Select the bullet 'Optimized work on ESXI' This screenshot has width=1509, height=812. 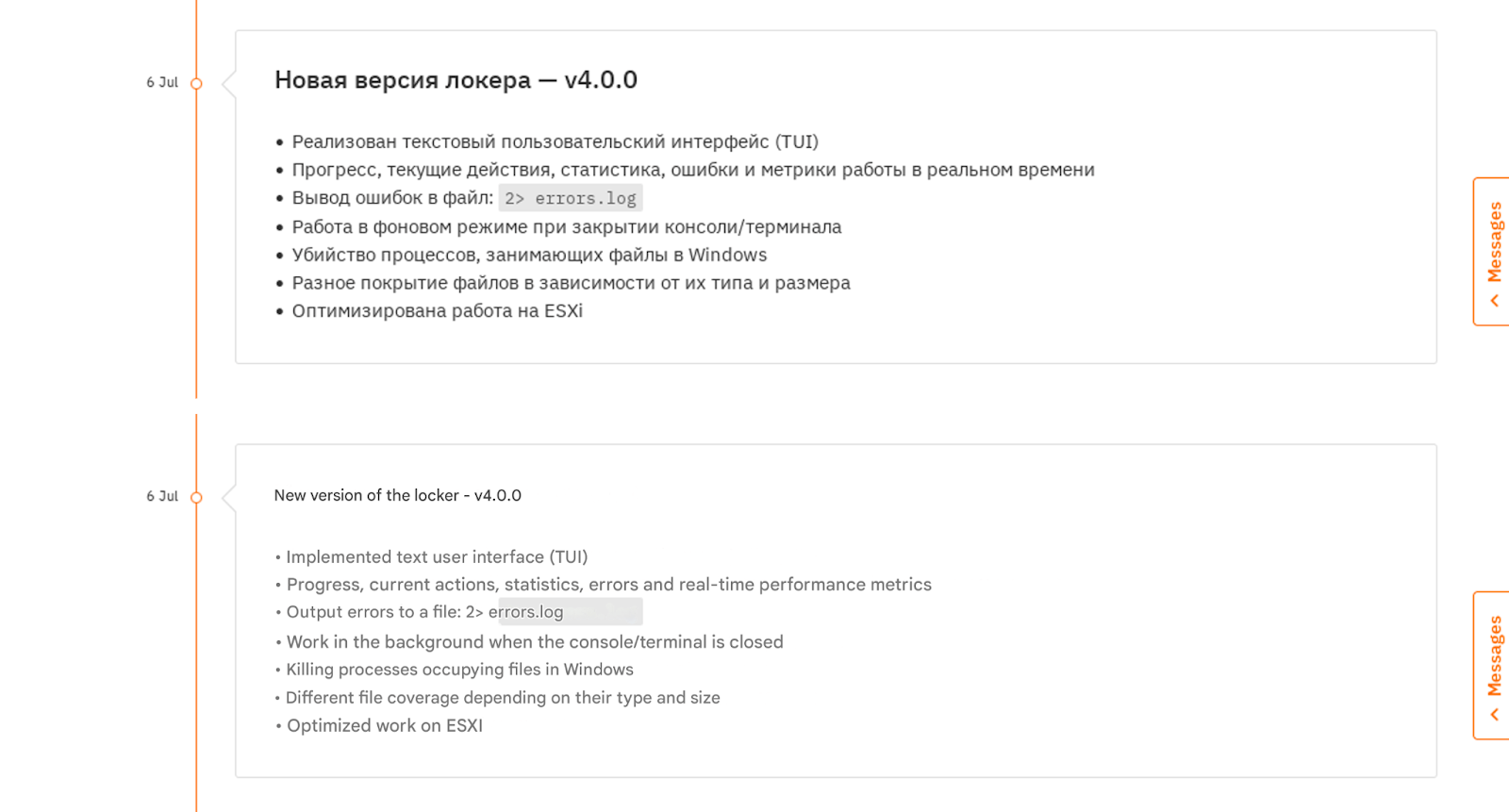pos(381,725)
